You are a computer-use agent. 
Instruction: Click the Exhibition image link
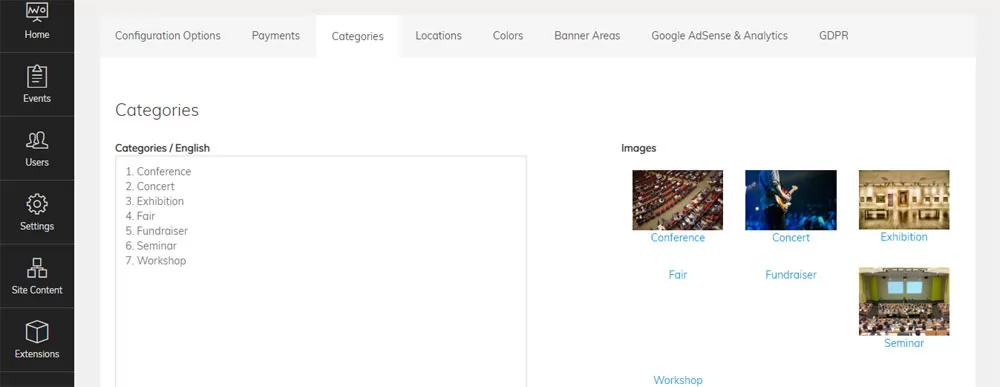click(x=904, y=237)
